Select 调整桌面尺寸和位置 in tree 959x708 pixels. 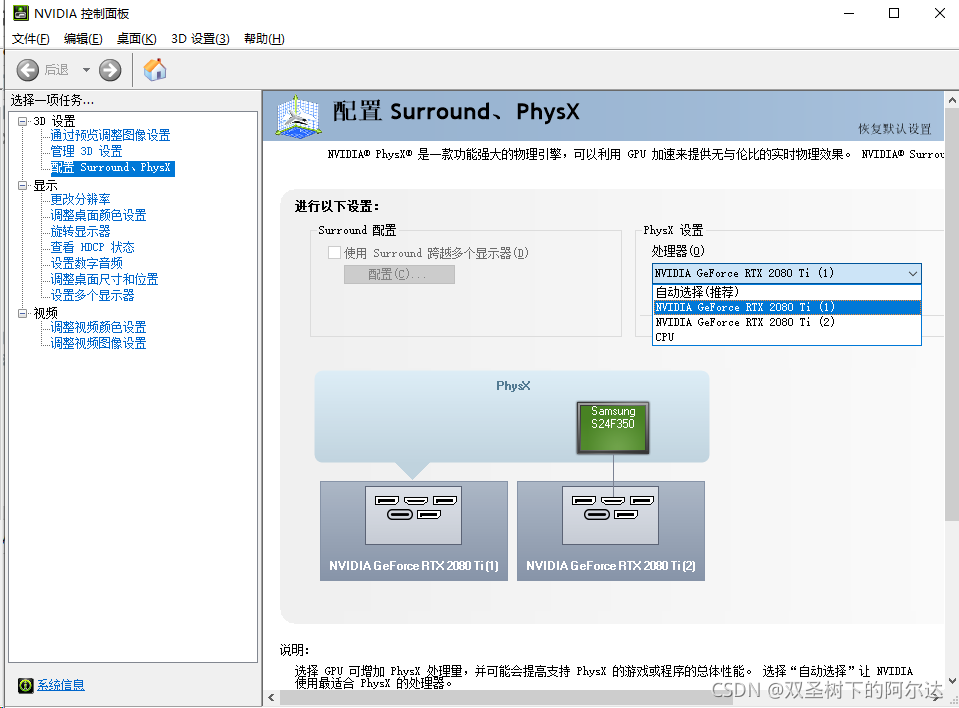tap(104, 279)
